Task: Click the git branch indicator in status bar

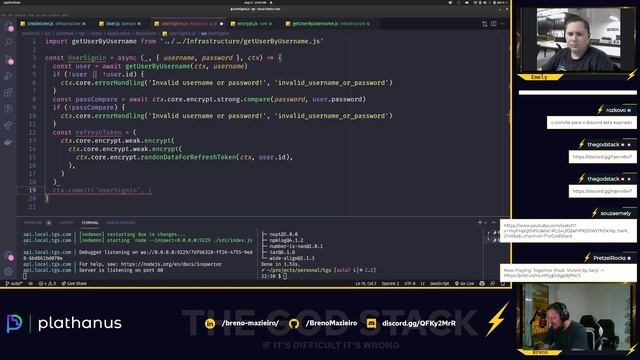Action: [x=14, y=283]
